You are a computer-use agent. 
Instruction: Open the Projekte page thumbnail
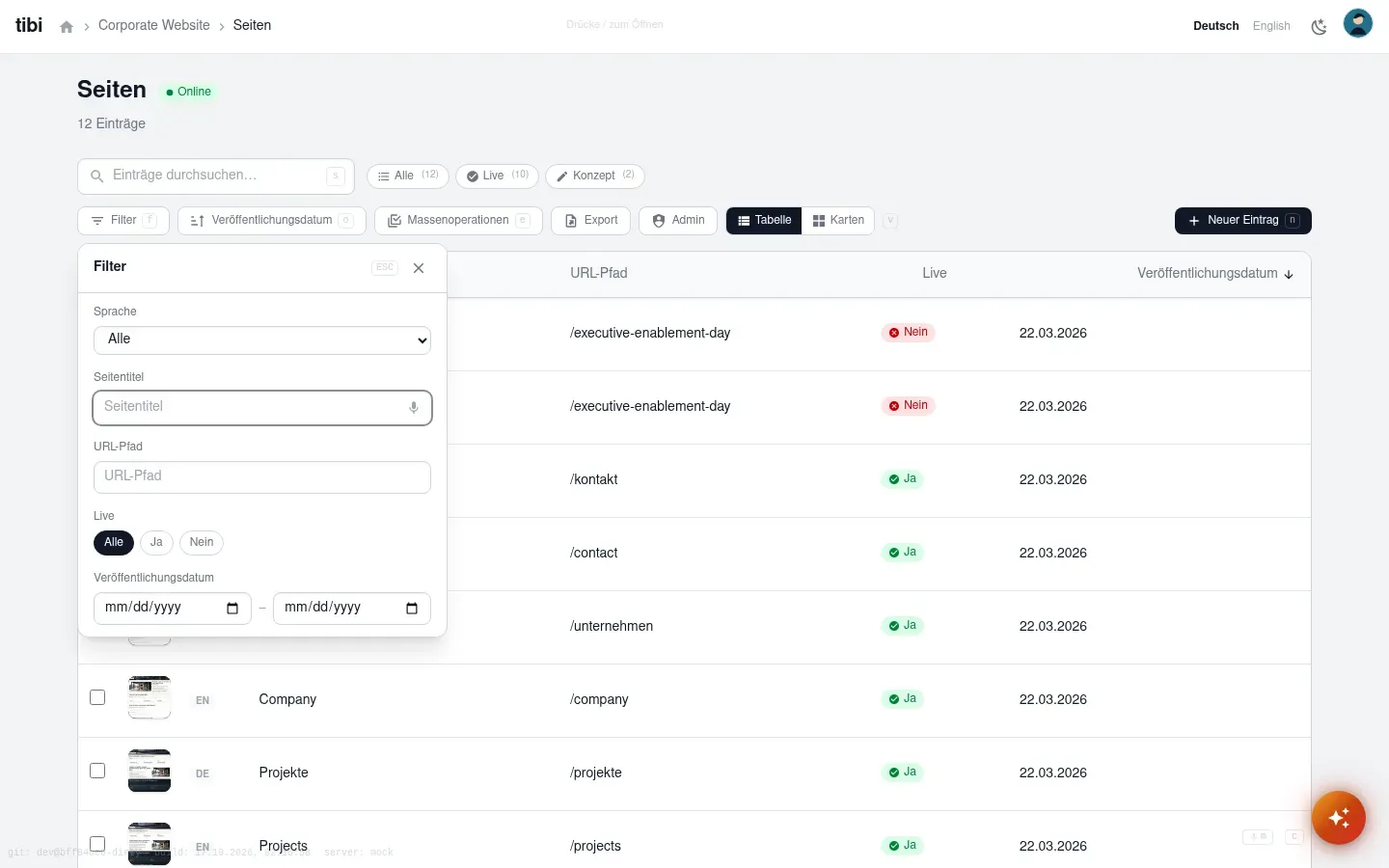[150, 771]
